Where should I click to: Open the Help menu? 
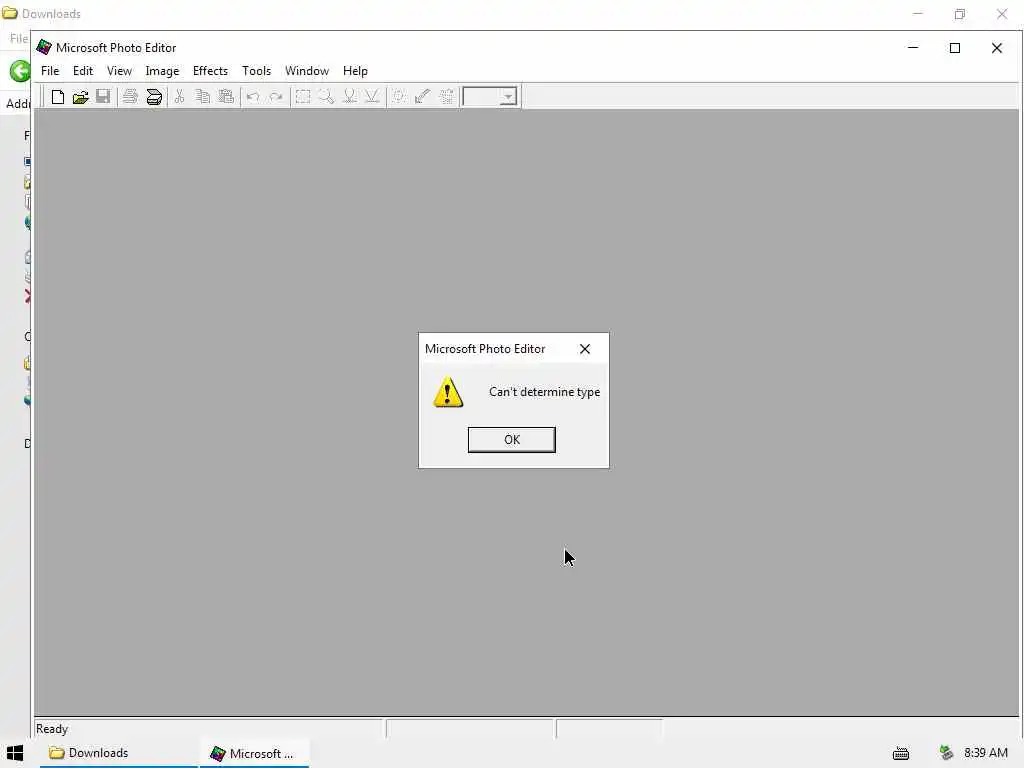click(x=355, y=71)
